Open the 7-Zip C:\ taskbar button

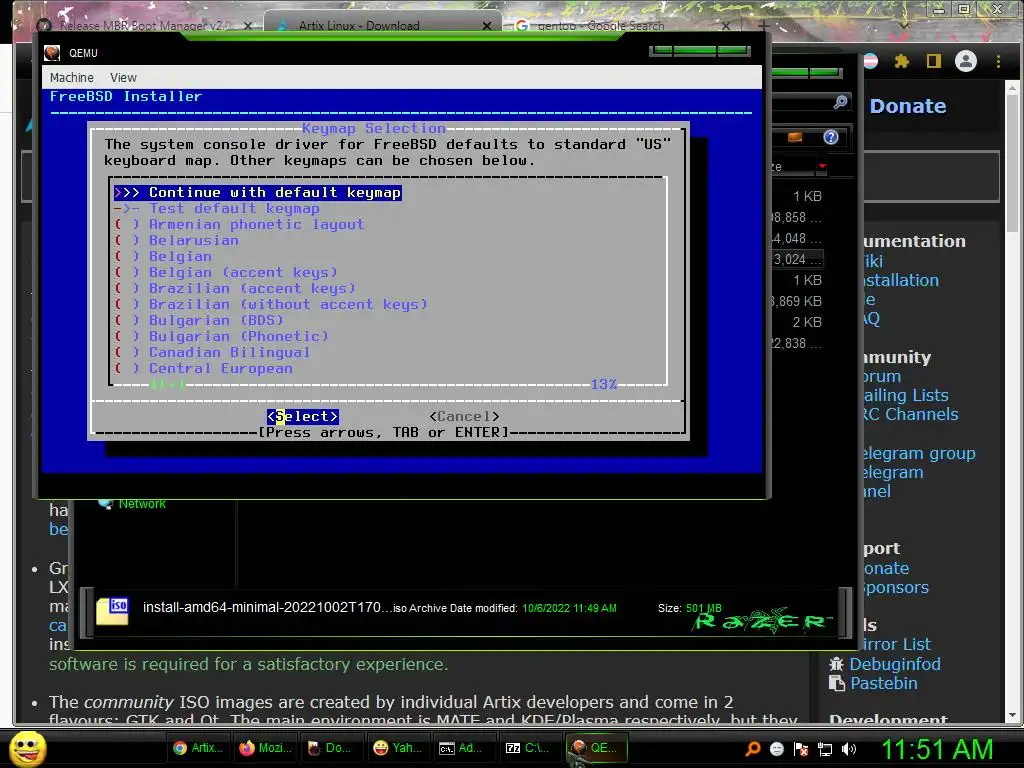530,748
